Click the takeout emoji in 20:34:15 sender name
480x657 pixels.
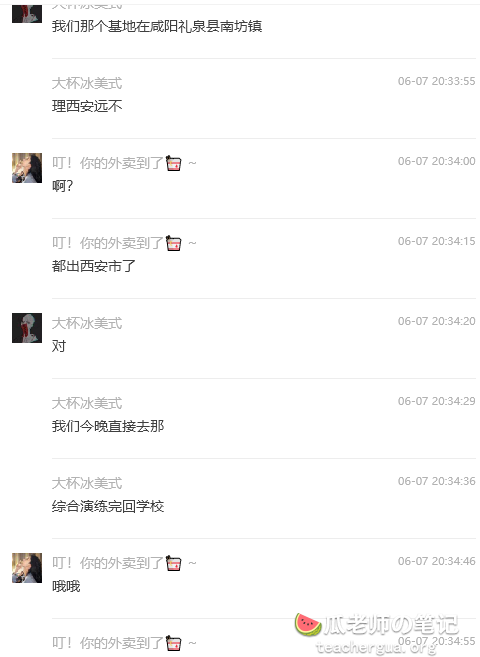173,243
